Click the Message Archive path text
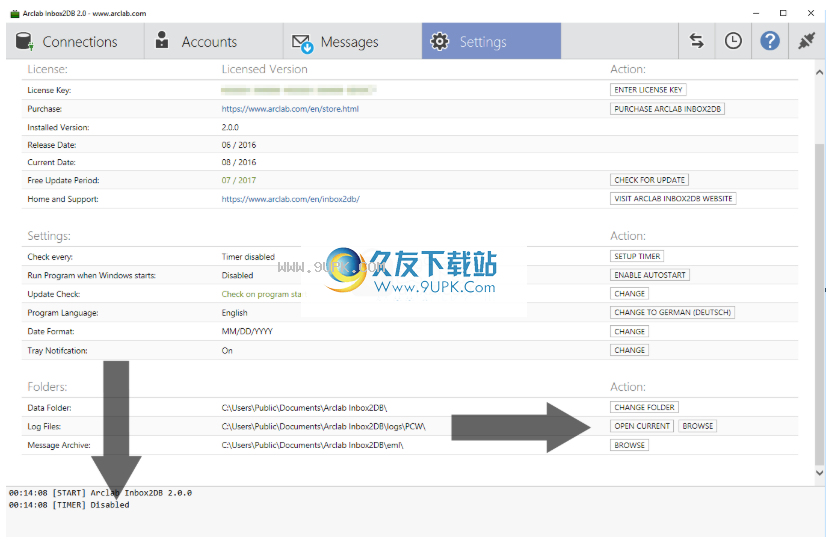 coord(312,445)
